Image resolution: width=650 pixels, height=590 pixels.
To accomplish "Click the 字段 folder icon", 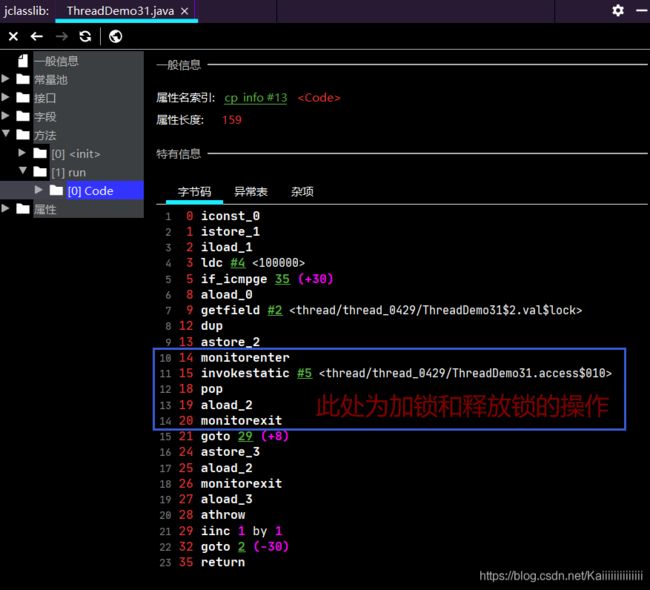I will [23, 116].
